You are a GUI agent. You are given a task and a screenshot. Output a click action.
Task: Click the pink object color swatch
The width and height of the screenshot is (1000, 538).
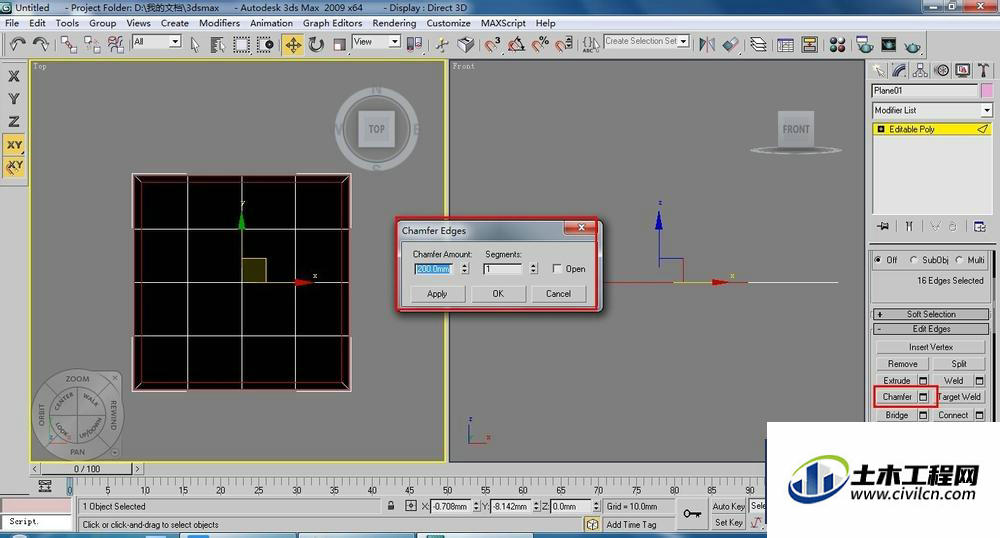point(987,91)
